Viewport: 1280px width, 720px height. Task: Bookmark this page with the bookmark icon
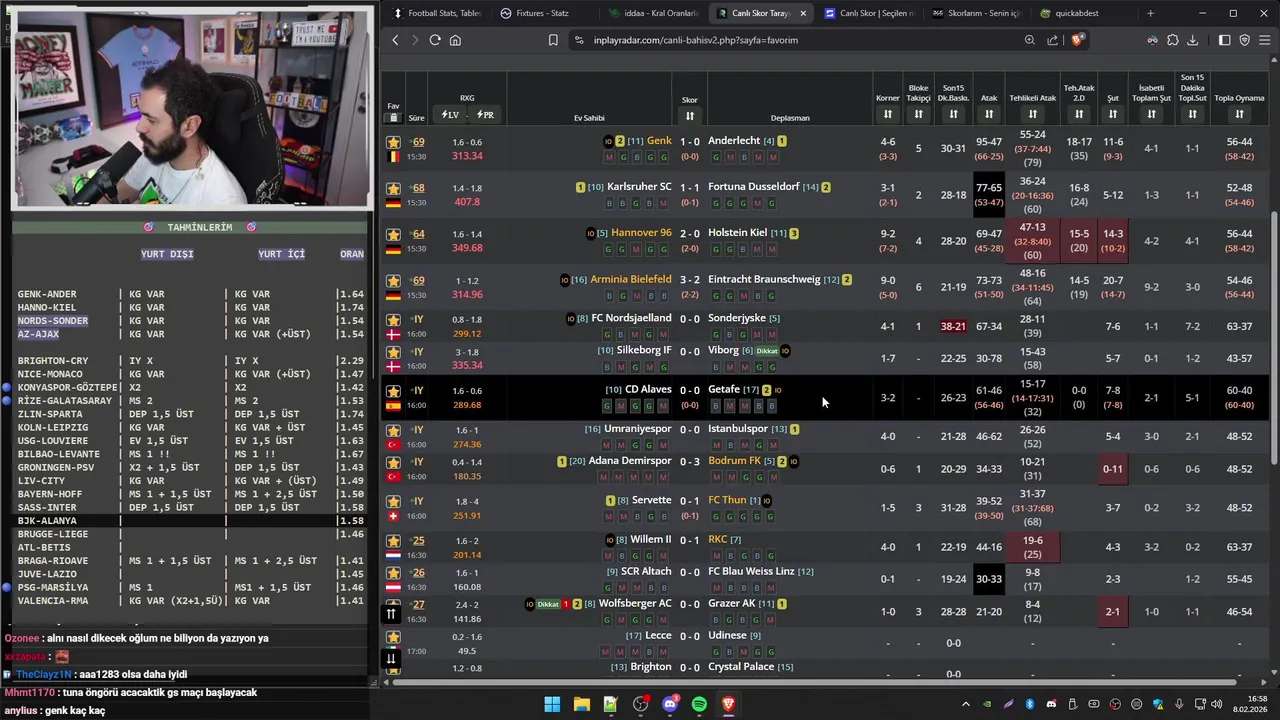coord(553,40)
